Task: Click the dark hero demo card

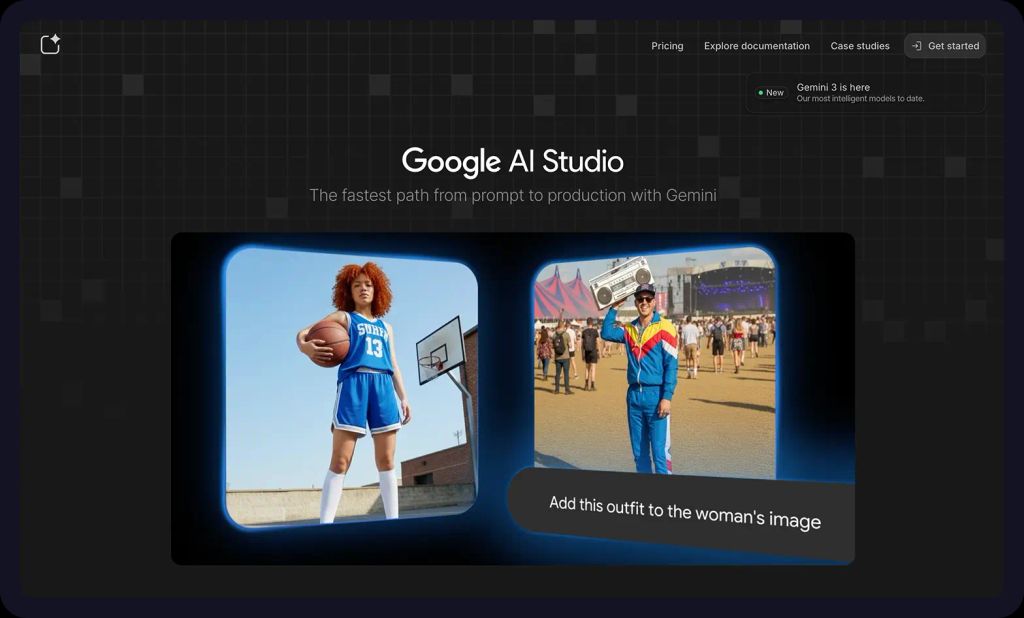Action: point(512,400)
